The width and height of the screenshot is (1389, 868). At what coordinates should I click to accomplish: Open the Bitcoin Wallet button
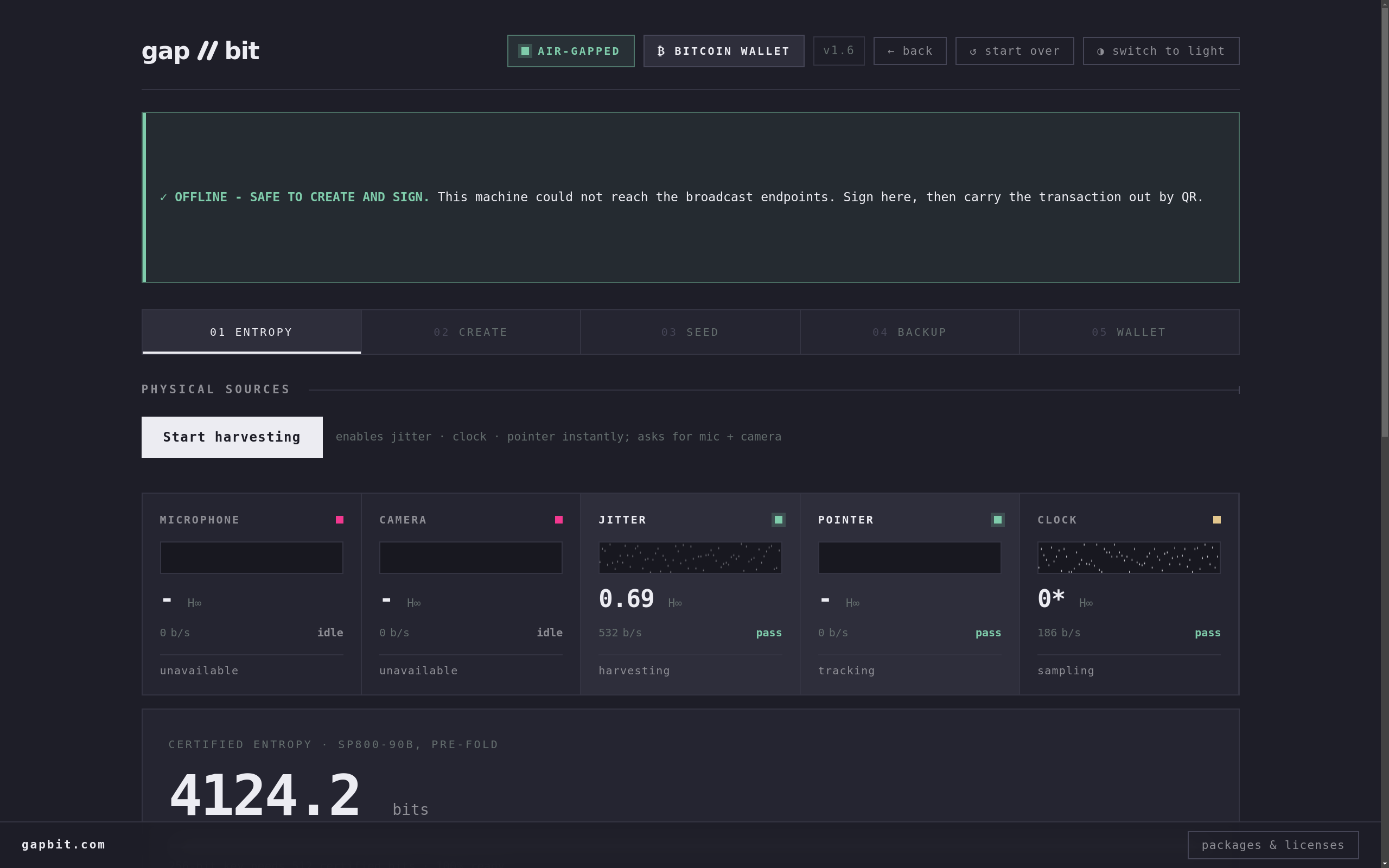click(723, 51)
